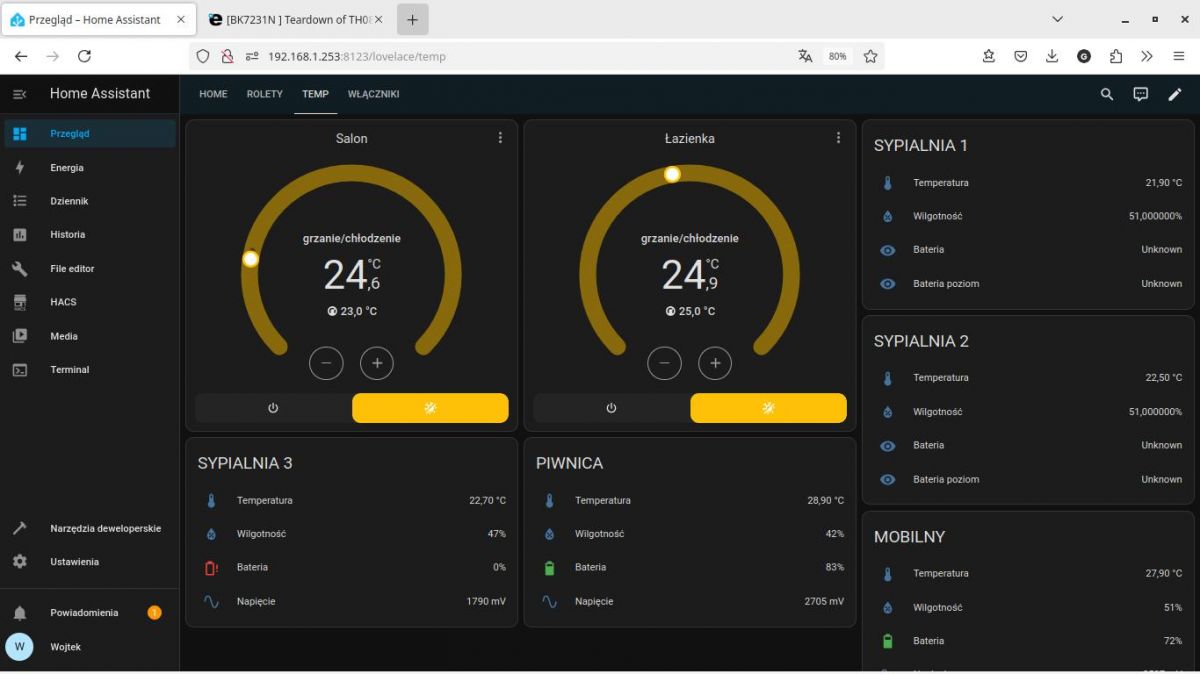1200x674 pixels.
Task: Set Łazienka thermostat to heat/cool mode
Action: click(768, 408)
